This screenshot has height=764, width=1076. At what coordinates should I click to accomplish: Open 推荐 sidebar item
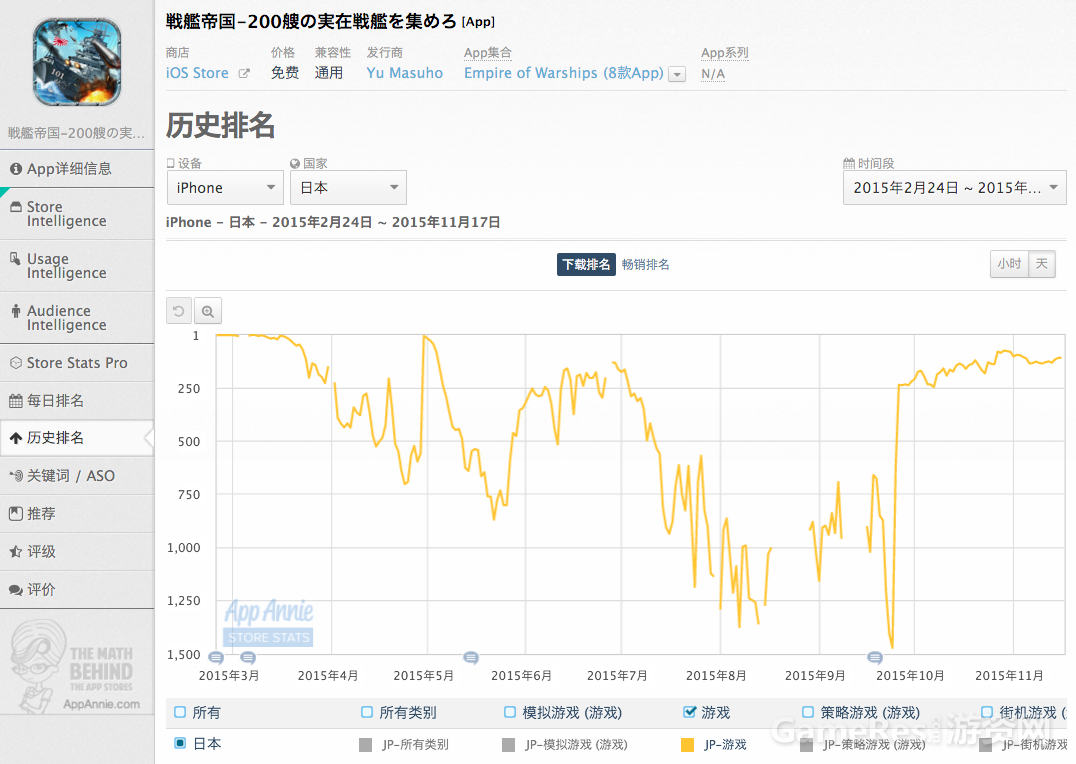coord(77,513)
